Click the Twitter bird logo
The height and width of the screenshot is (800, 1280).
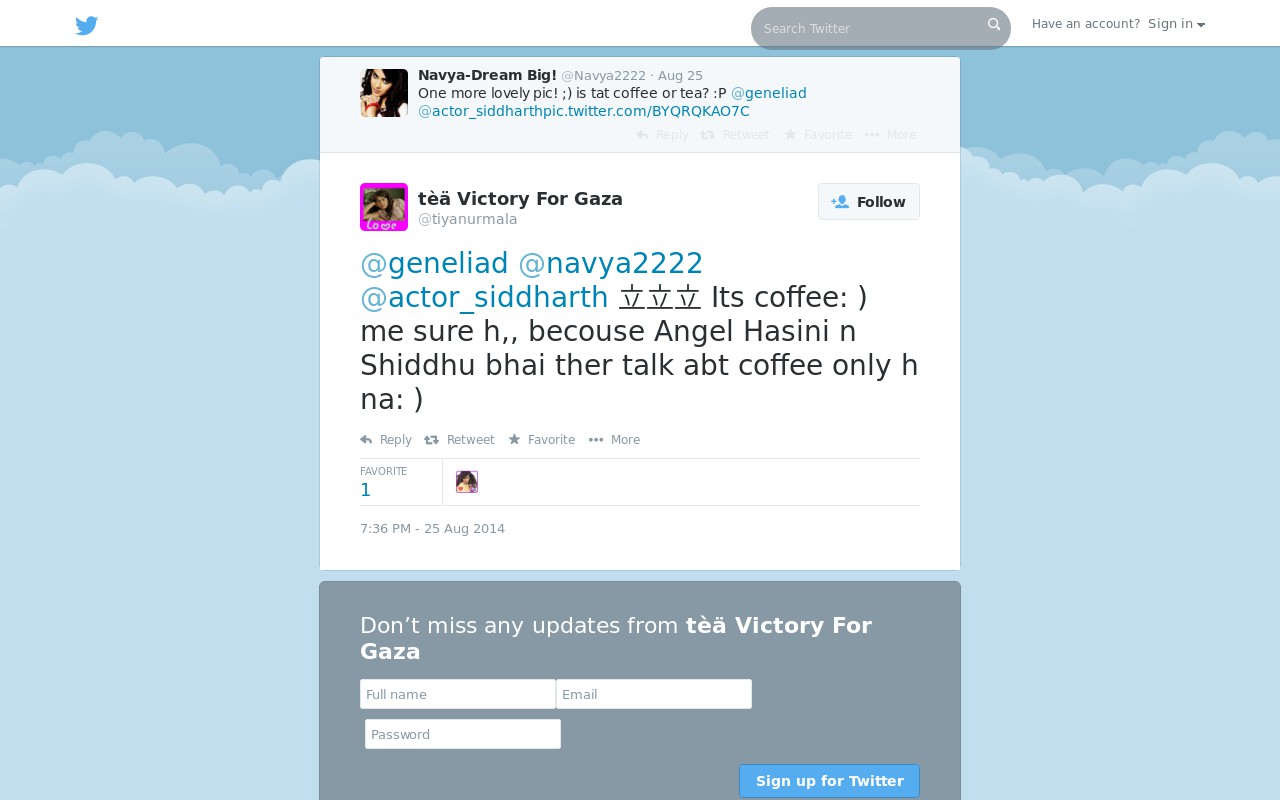click(87, 26)
